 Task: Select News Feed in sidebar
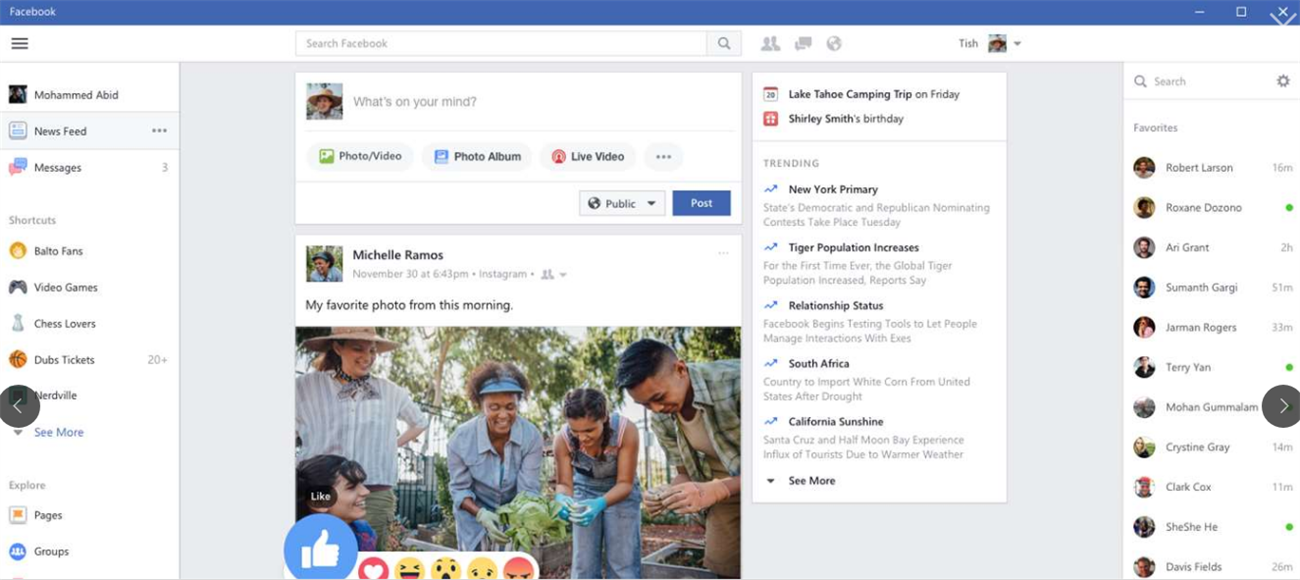(x=60, y=131)
